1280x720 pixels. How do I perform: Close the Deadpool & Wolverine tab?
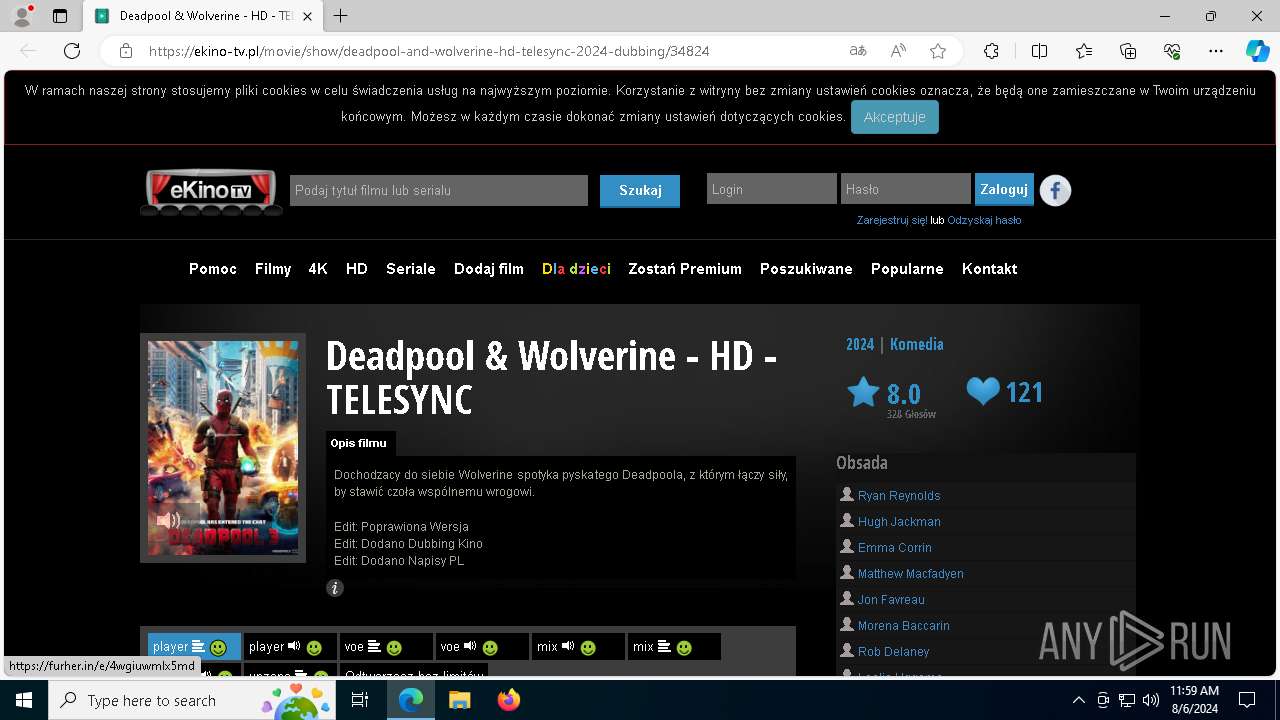pos(307,16)
